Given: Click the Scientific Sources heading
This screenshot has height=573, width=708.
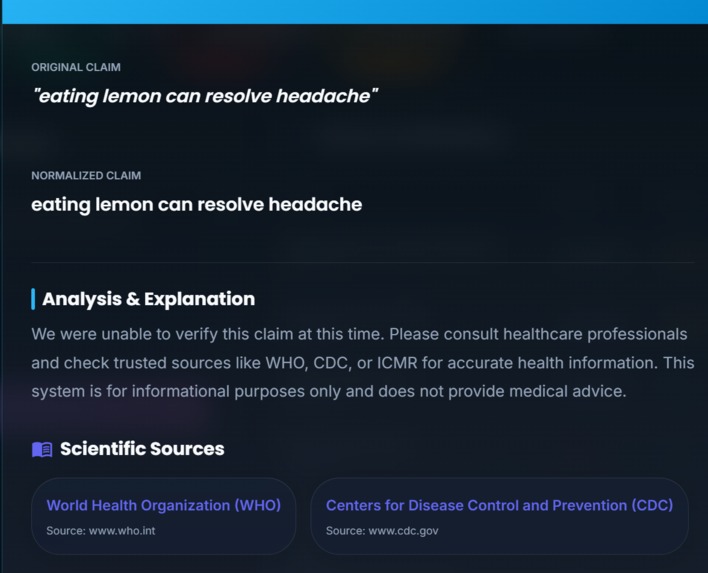Looking at the screenshot, I should (x=142, y=449).
